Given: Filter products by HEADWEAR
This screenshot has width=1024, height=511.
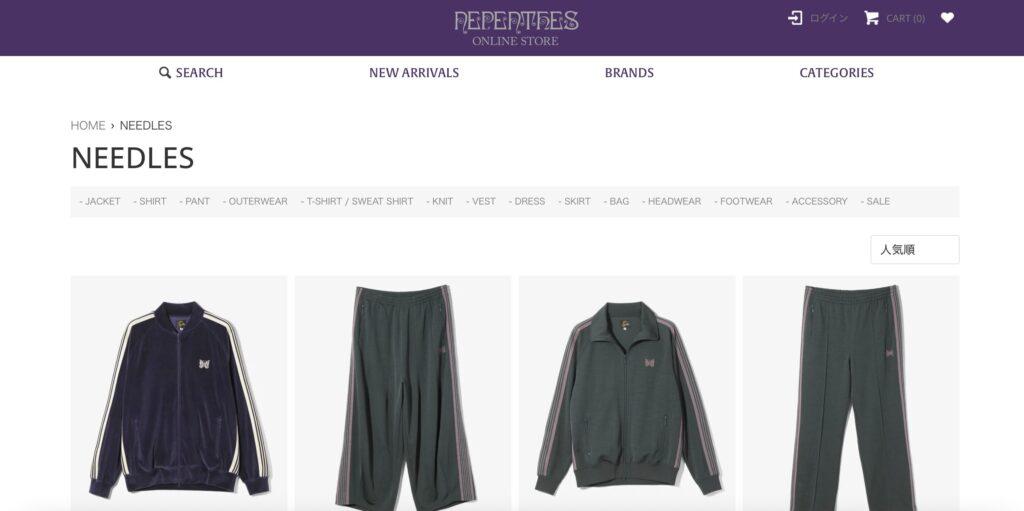Looking at the screenshot, I should click(x=671, y=201).
